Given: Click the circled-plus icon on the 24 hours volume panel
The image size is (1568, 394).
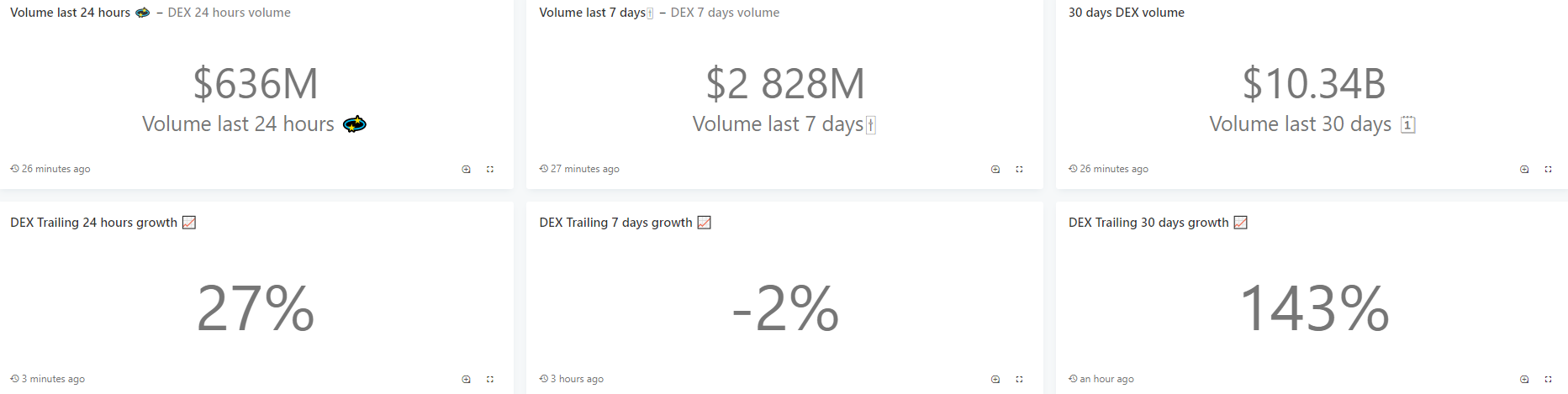Looking at the screenshot, I should pyautogui.click(x=467, y=170).
